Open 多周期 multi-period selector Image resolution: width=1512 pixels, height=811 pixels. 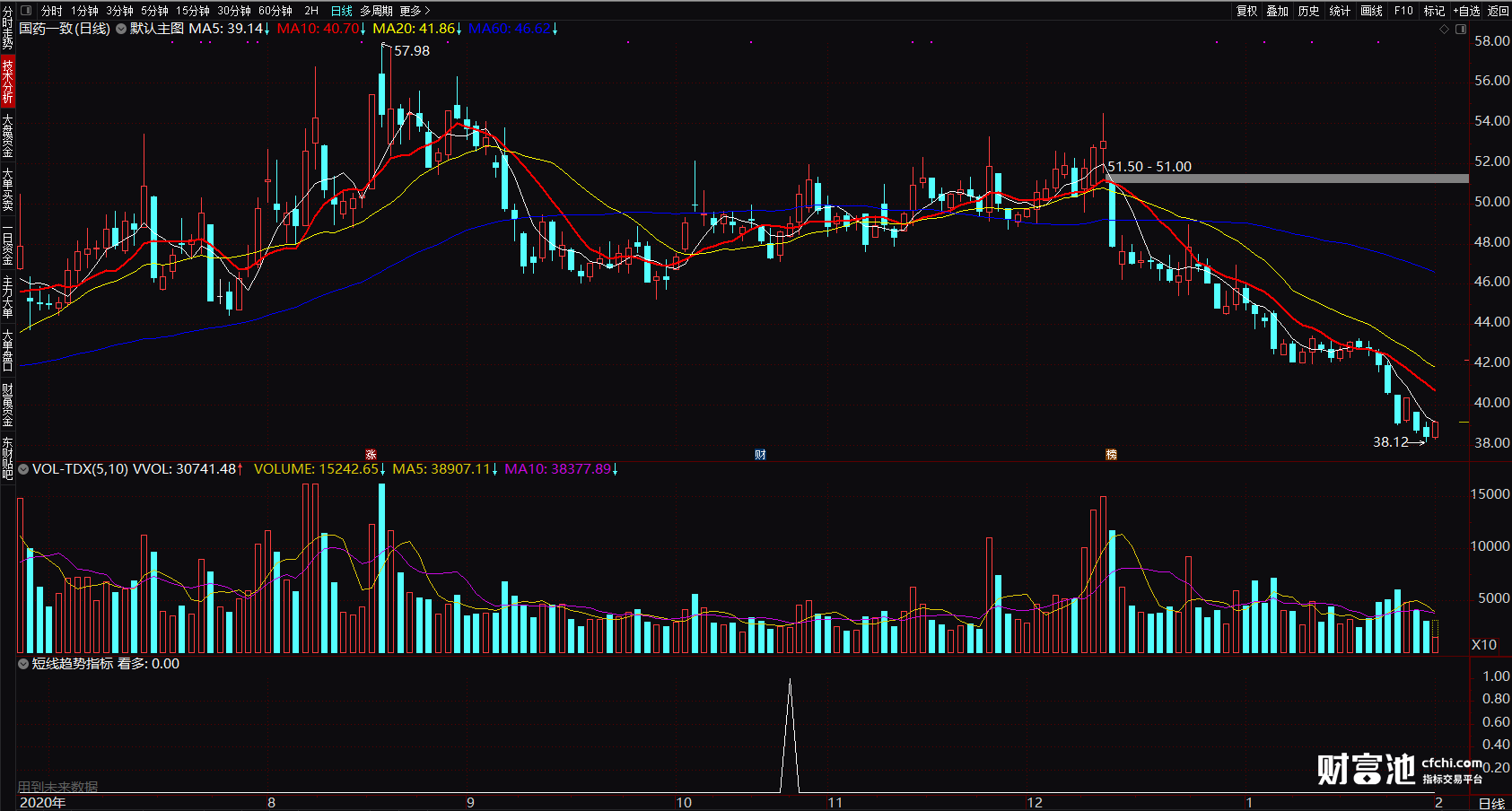click(x=376, y=11)
